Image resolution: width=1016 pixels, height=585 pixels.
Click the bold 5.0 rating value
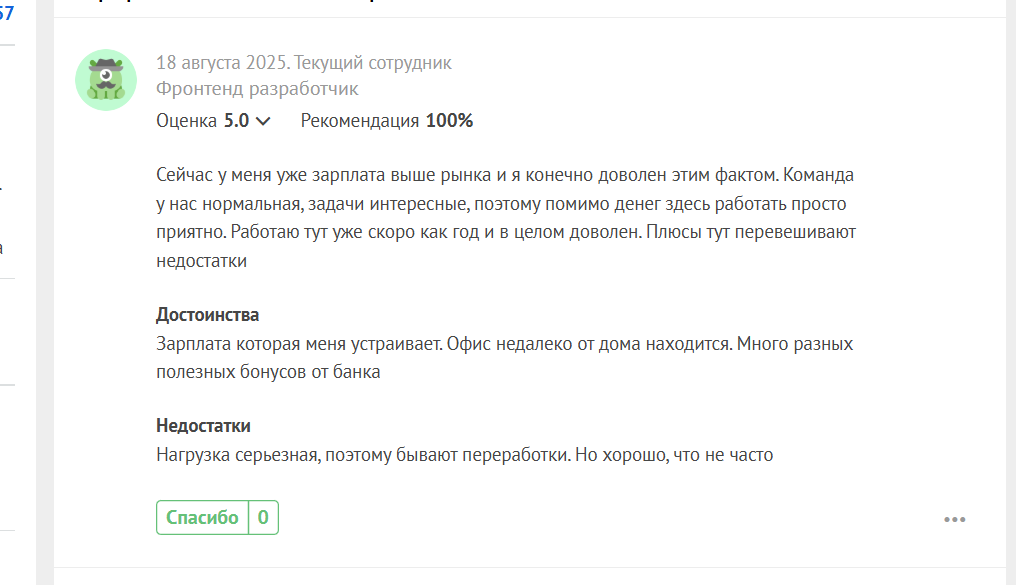(x=237, y=120)
